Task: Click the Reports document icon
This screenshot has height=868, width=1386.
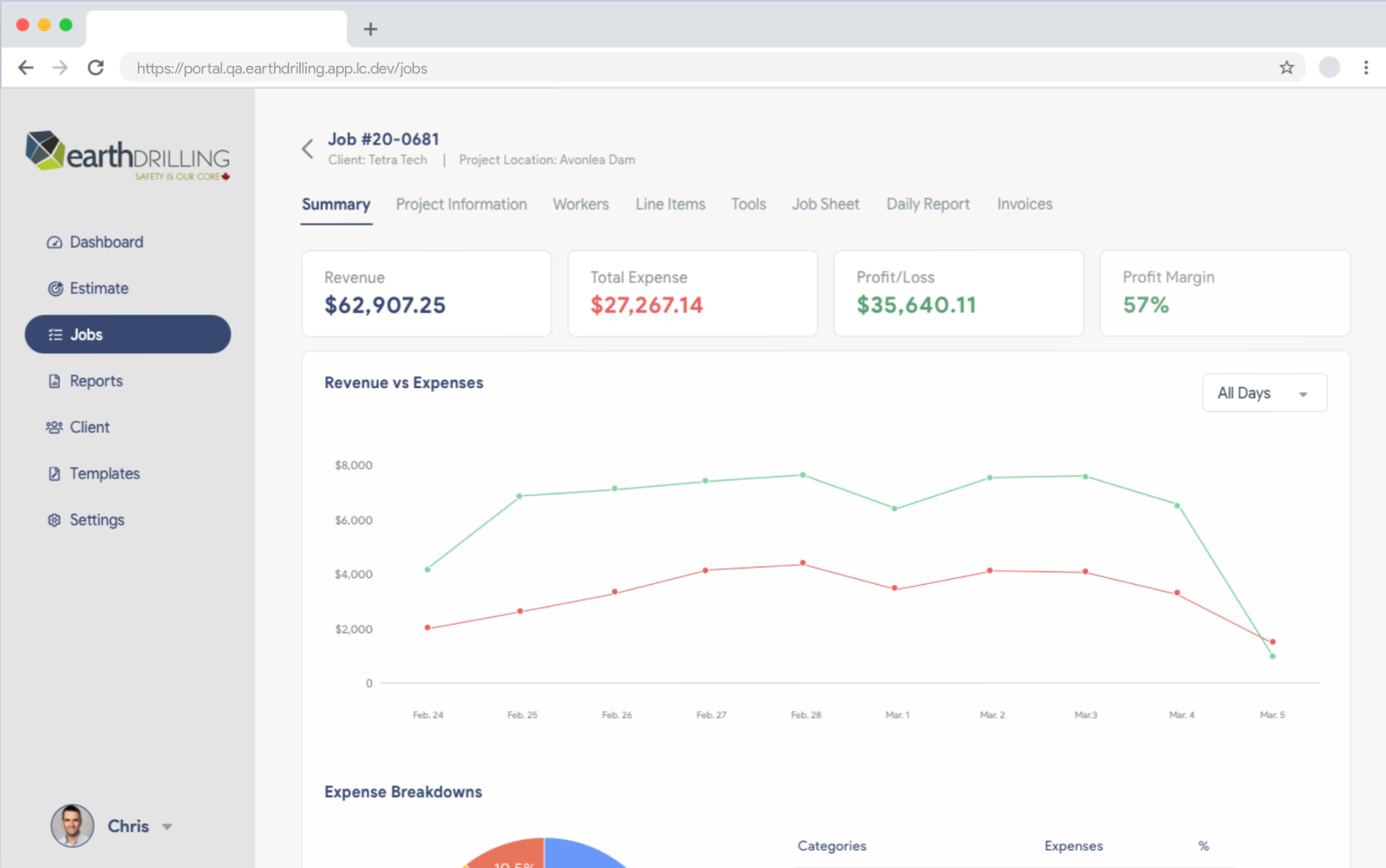Action: tap(54, 381)
